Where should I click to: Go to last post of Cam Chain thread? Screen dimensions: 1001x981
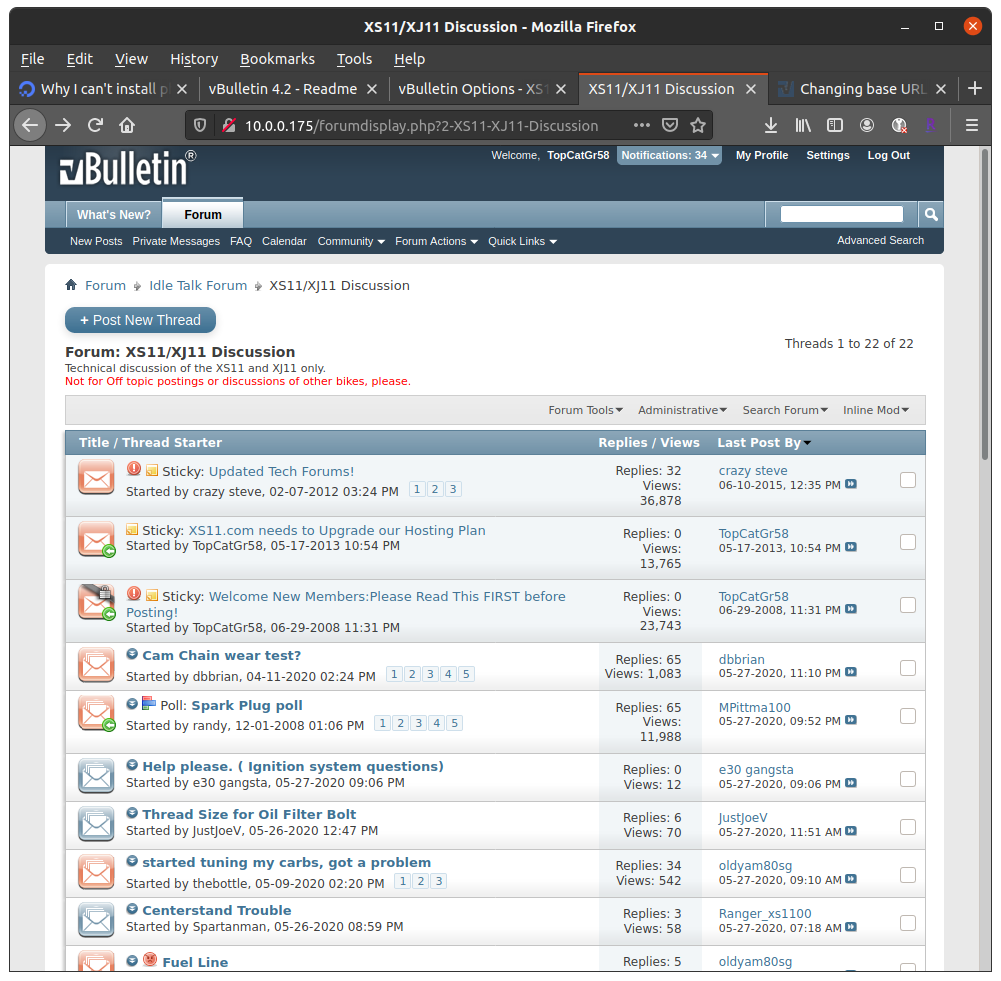[x=851, y=674]
